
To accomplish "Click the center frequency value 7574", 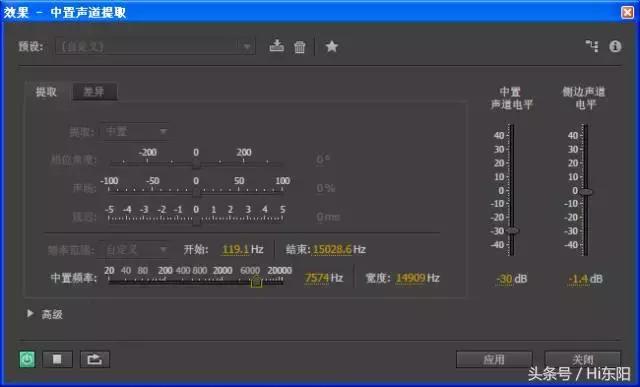I will pos(317,278).
